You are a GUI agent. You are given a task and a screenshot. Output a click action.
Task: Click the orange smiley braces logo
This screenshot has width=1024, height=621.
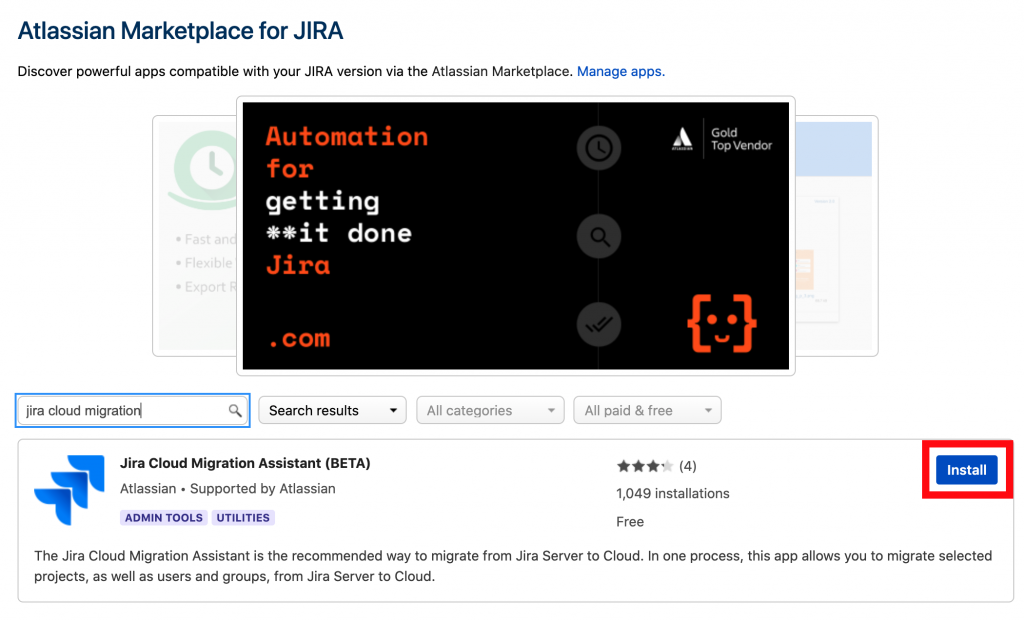tap(721, 323)
